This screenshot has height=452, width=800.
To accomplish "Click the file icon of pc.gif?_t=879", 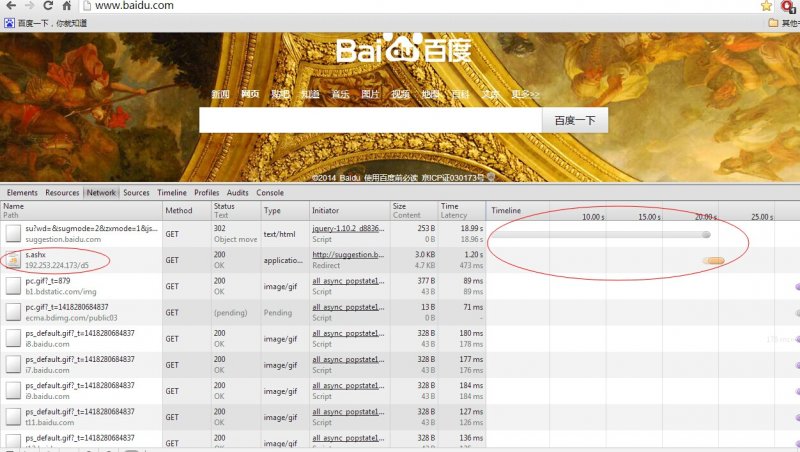I will coord(13,286).
